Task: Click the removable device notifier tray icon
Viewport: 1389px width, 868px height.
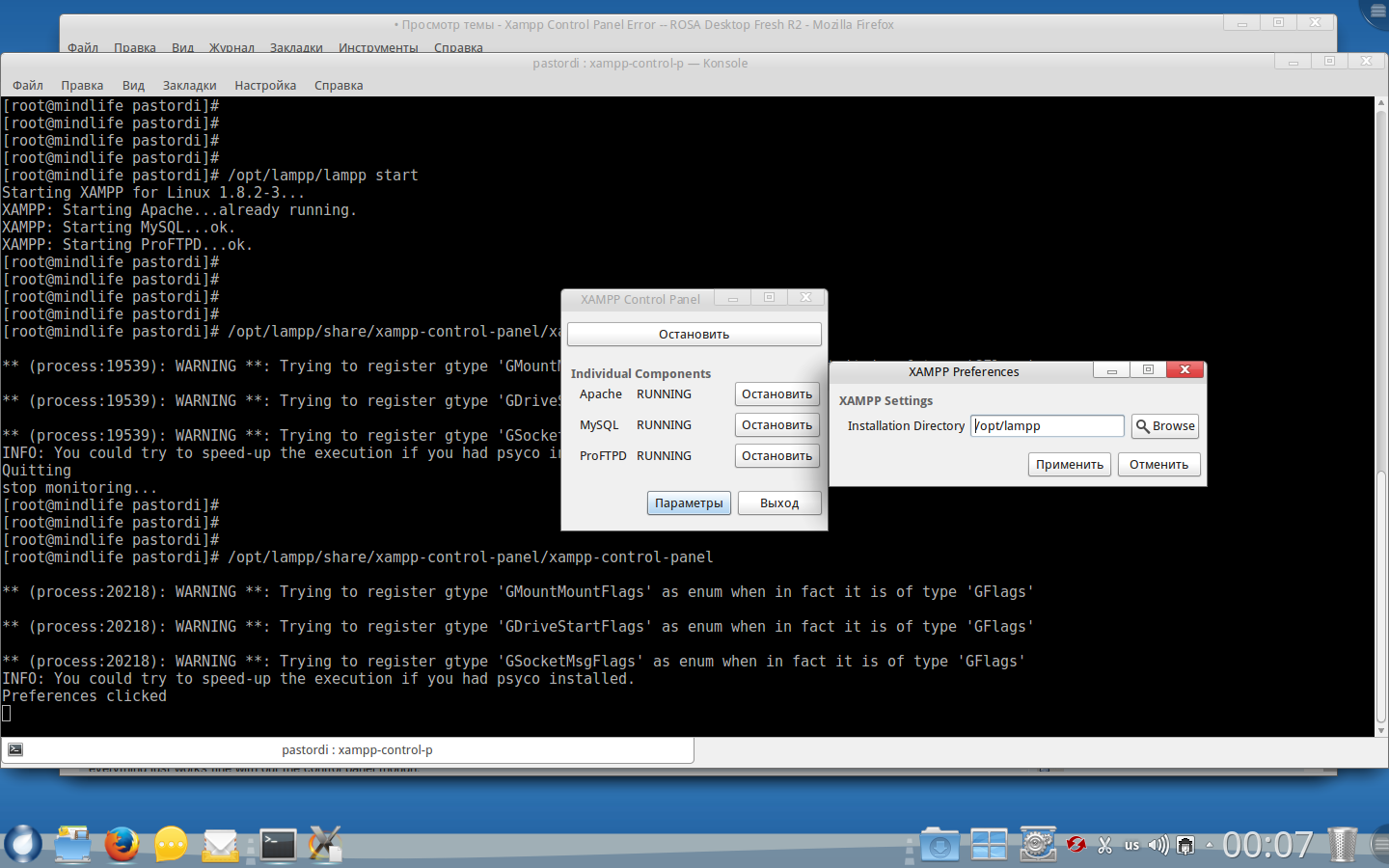Action: pyautogui.click(x=1186, y=845)
